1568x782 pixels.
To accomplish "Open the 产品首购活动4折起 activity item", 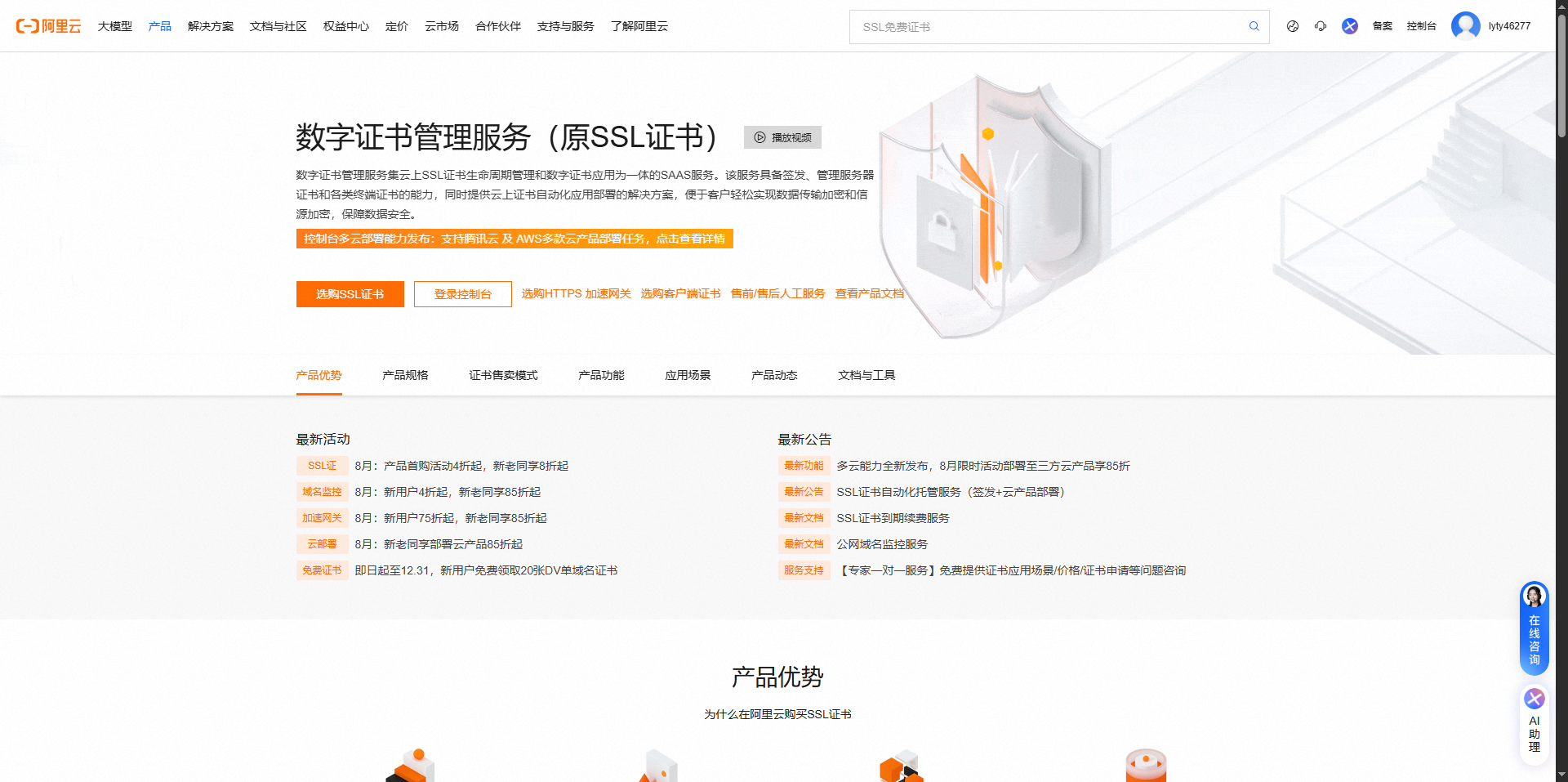I will click(x=461, y=466).
